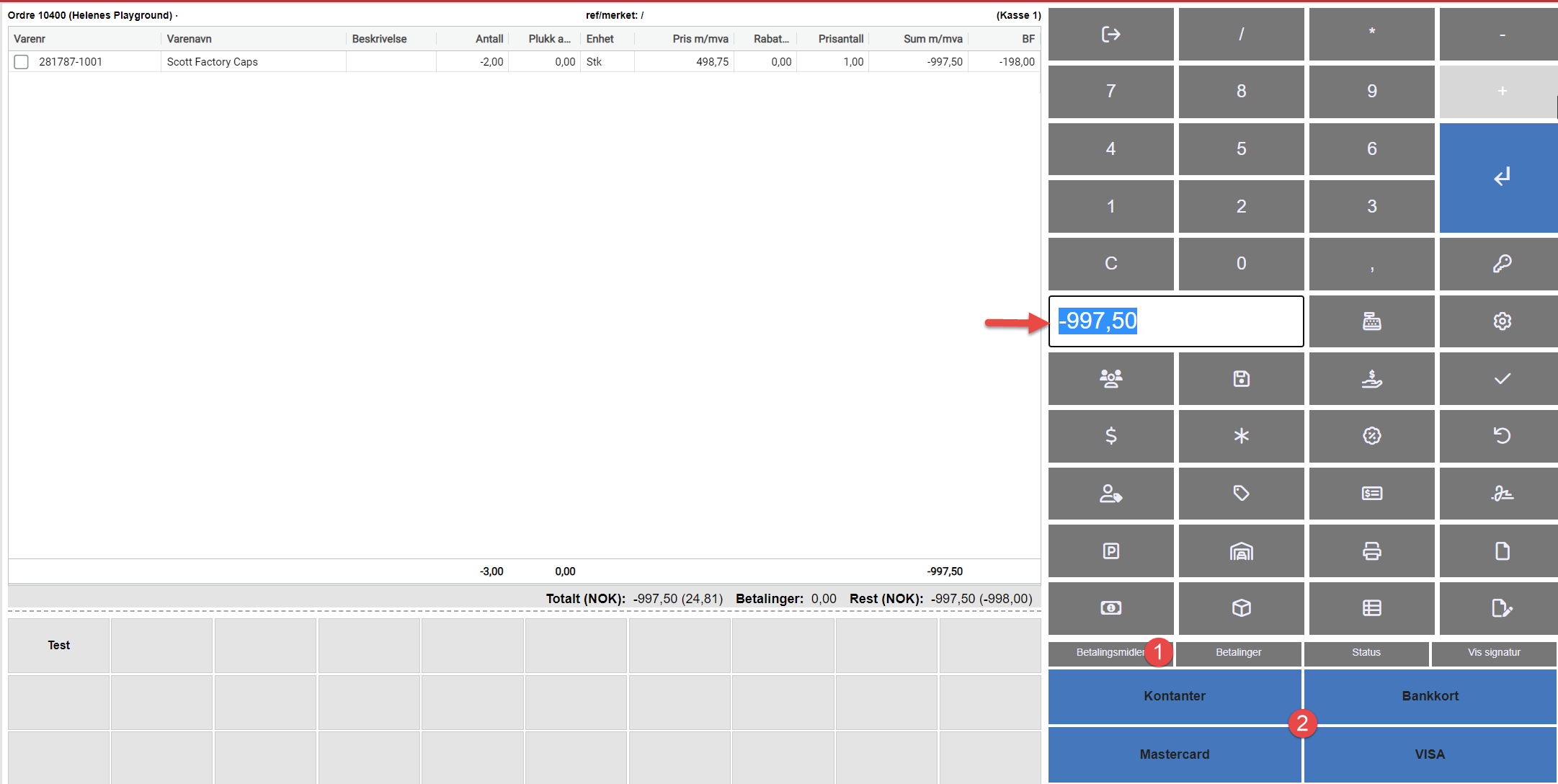The image size is (1558, 784).
Task: Tick checkbox for item 281787-1001
Action: click(x=22, y=62)
